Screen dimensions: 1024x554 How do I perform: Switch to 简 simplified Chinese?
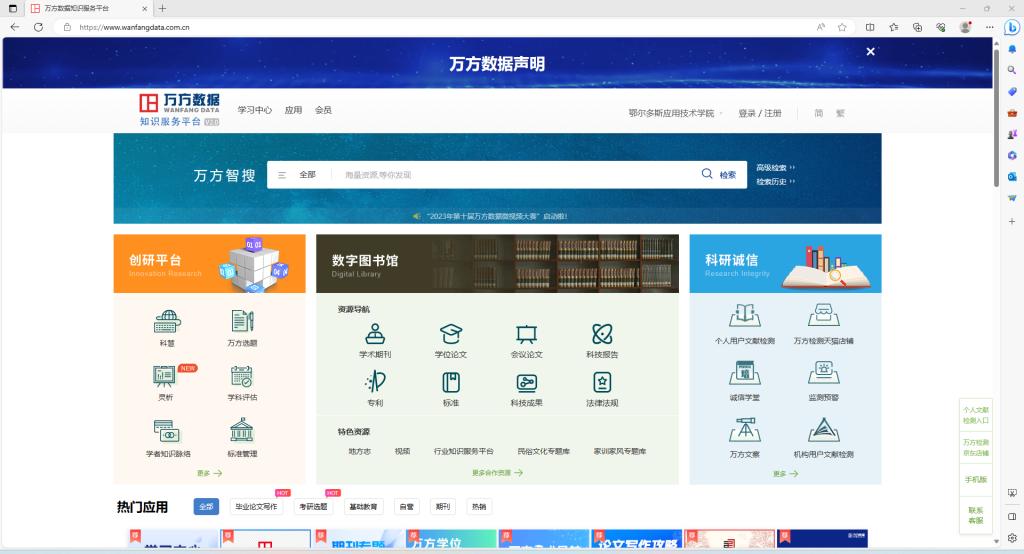point(818,113)
